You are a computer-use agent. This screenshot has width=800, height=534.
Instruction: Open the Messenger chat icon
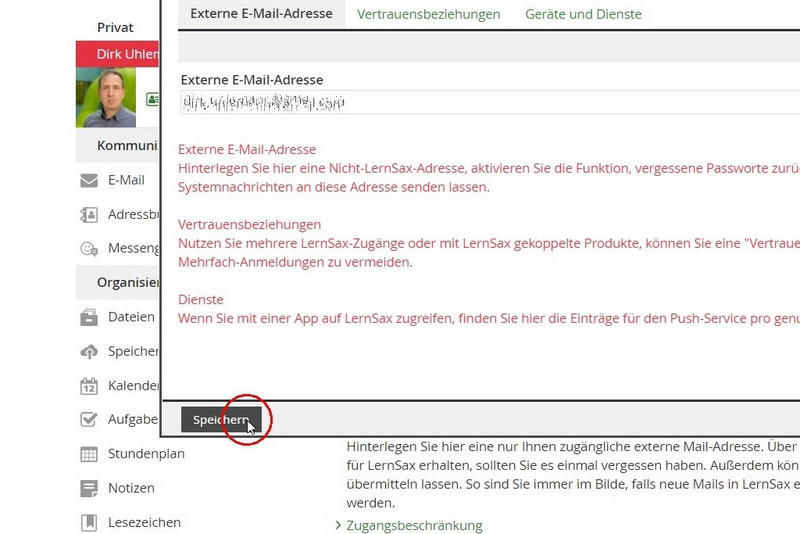point(89,249)
